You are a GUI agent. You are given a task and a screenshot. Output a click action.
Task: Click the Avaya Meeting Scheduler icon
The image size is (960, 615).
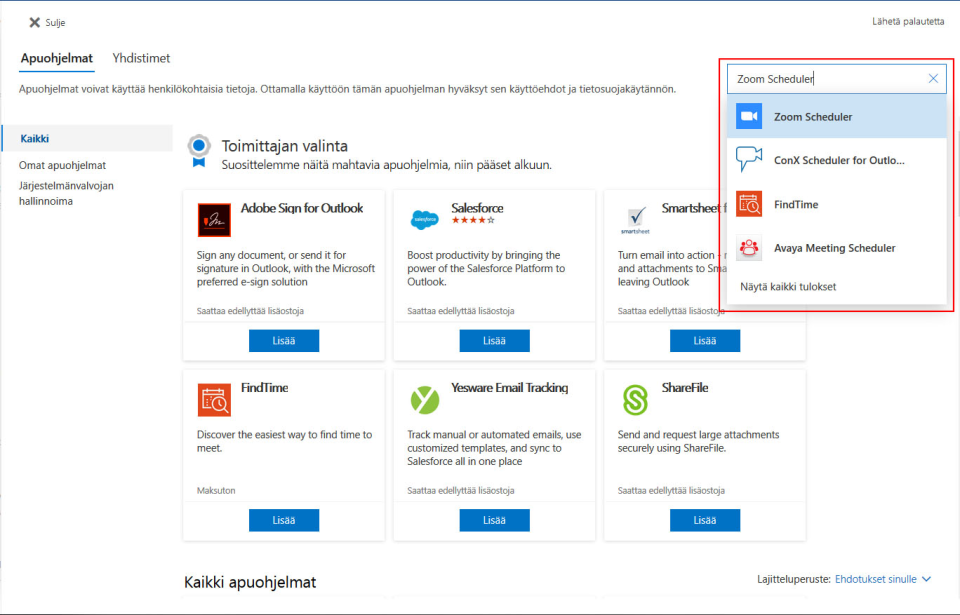coord(749,248)
